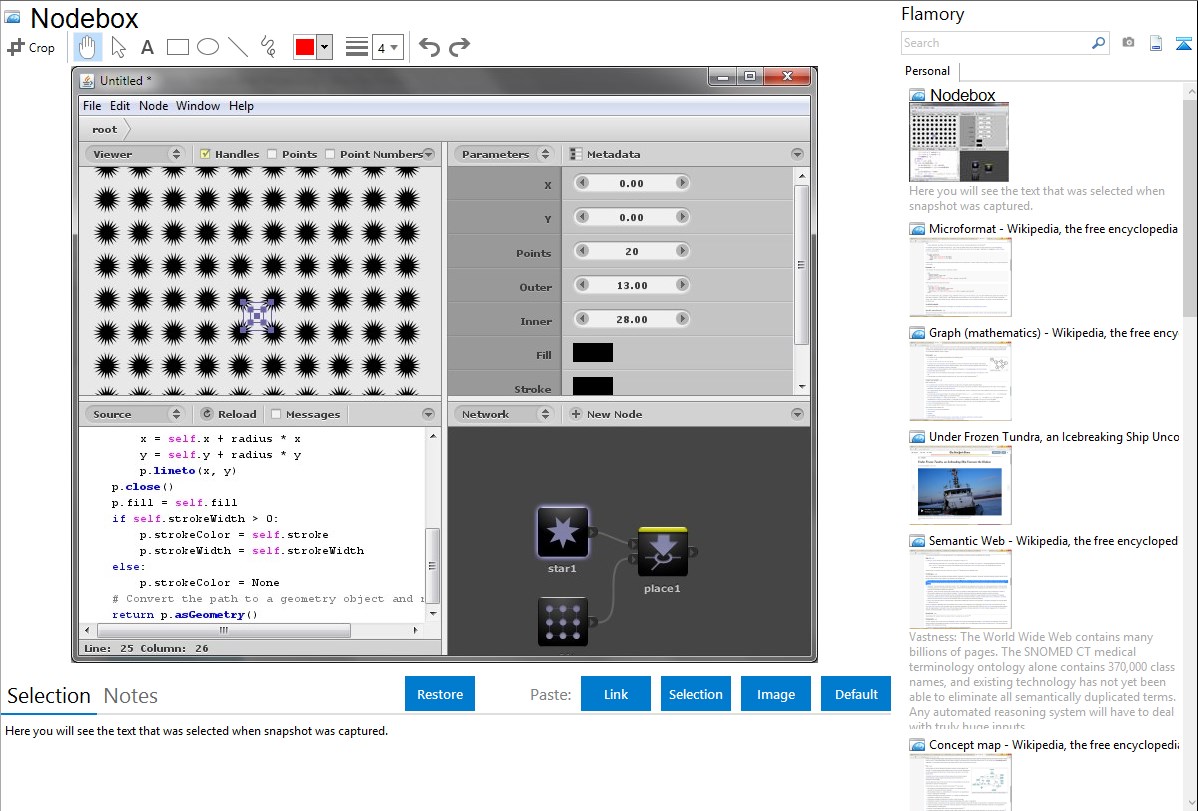Click the black Fill color swatch
The height and width of the screenshot is (811, 1198).
click(593, 352)
